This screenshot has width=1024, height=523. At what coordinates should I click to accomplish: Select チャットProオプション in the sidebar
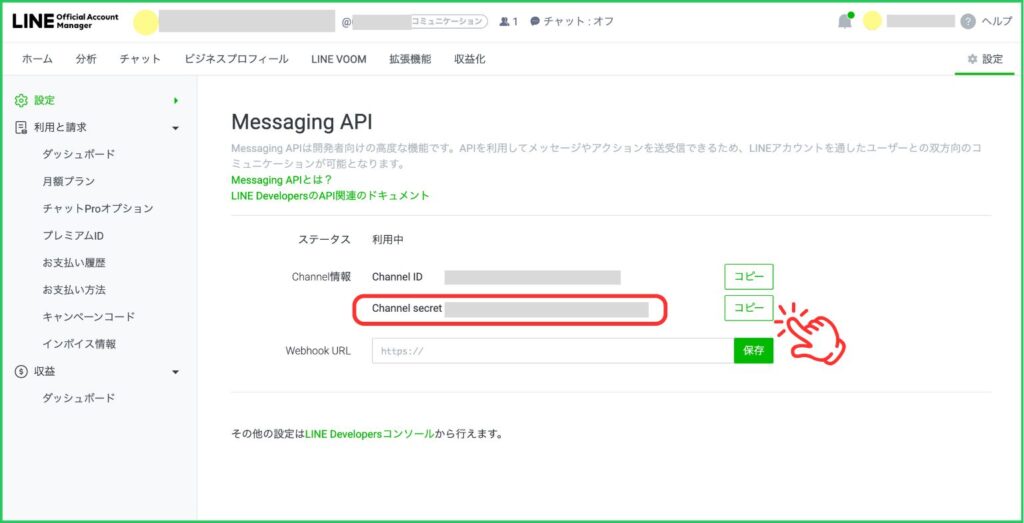tap(98, 208)
